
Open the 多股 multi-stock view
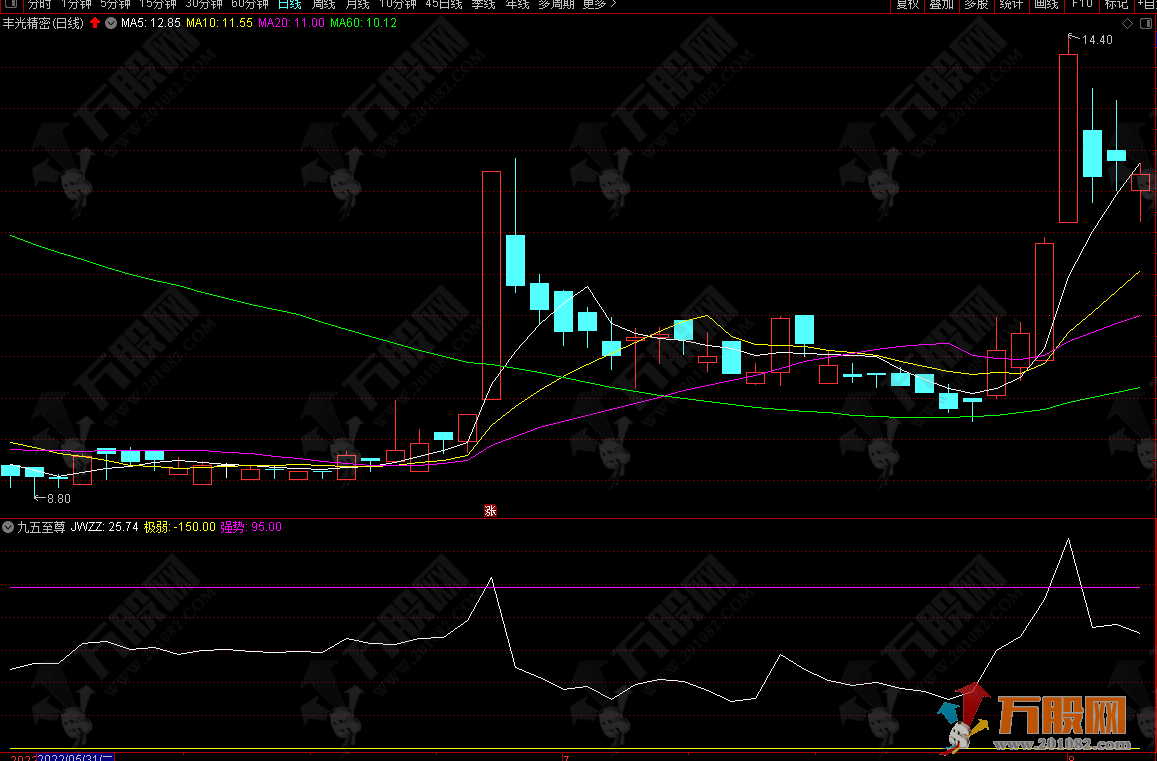click(x=976, y=4)
